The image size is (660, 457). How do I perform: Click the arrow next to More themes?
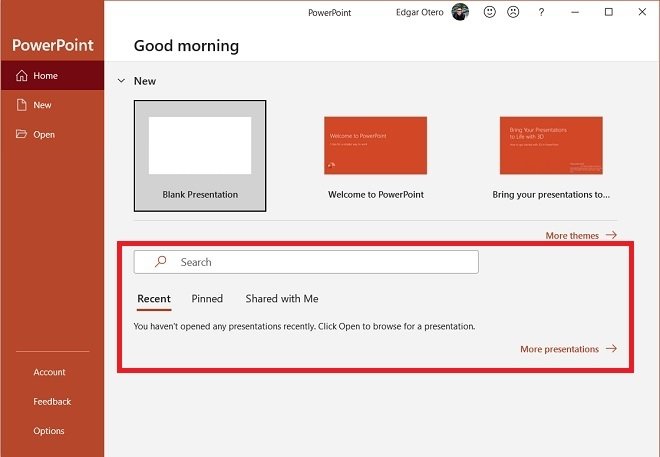coord(612,235)
